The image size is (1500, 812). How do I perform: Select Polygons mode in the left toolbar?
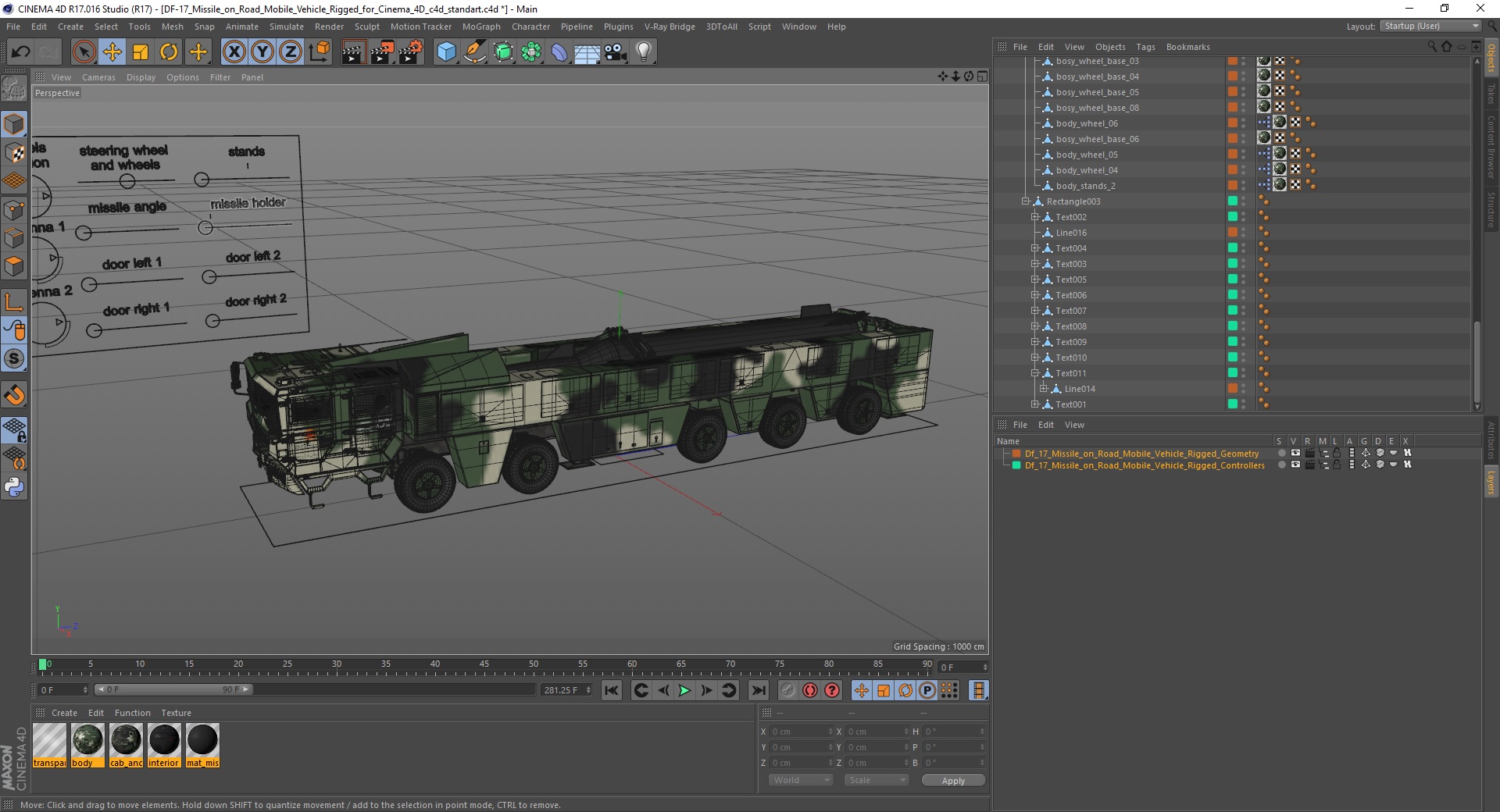click(14, 267)
